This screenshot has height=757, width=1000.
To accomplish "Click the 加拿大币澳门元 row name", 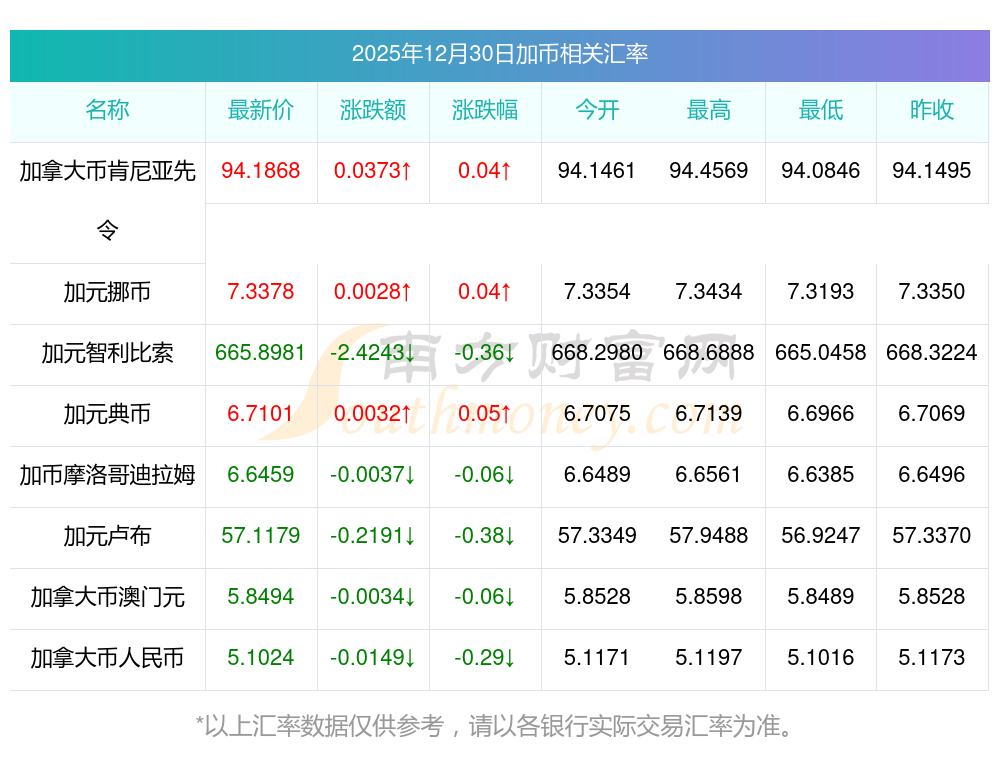I will tap(107, 597).
